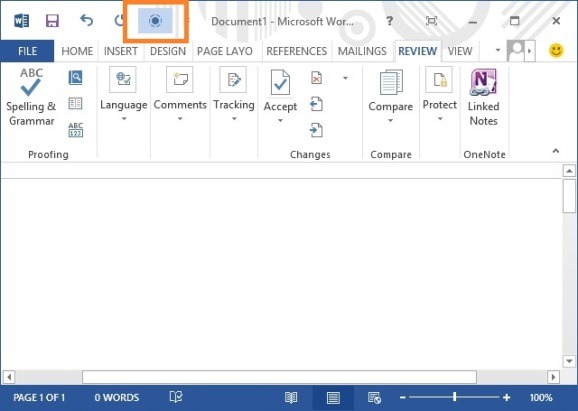Click the Protect document icon
The height and width of the screenshot is (411, 578).
[439, 79]
